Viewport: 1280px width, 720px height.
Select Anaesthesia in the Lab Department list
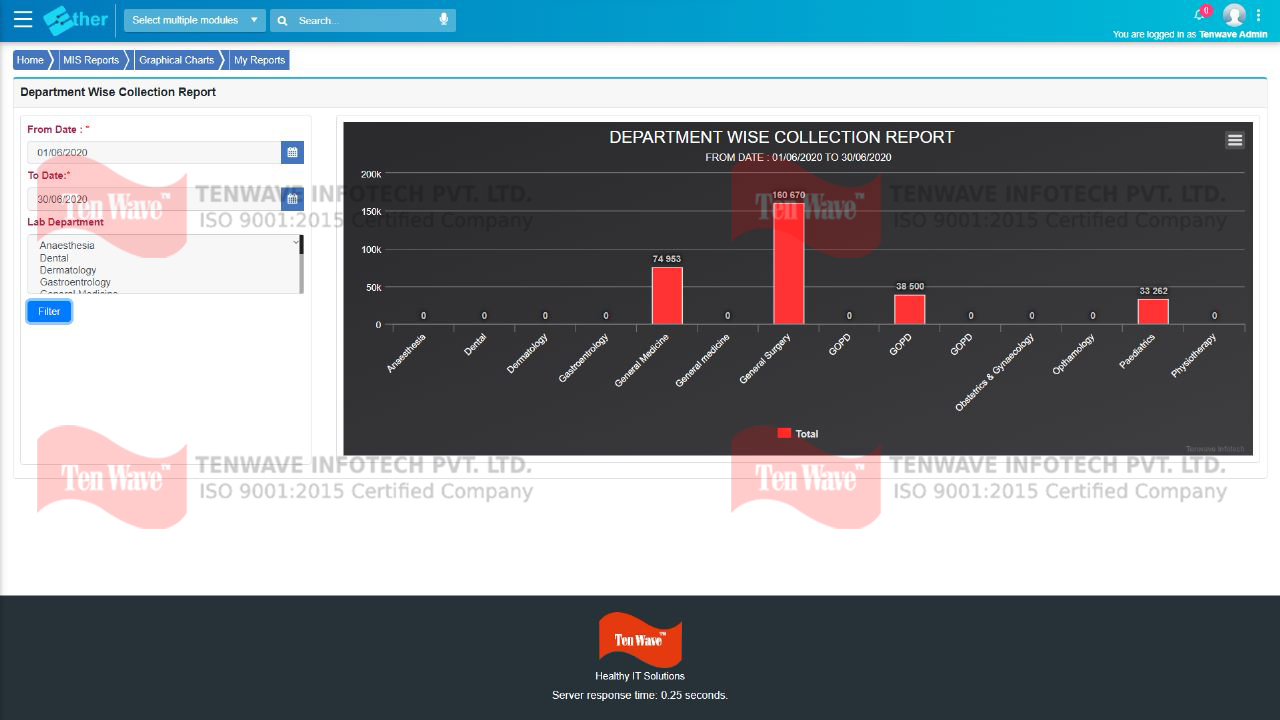pos(66,245)
